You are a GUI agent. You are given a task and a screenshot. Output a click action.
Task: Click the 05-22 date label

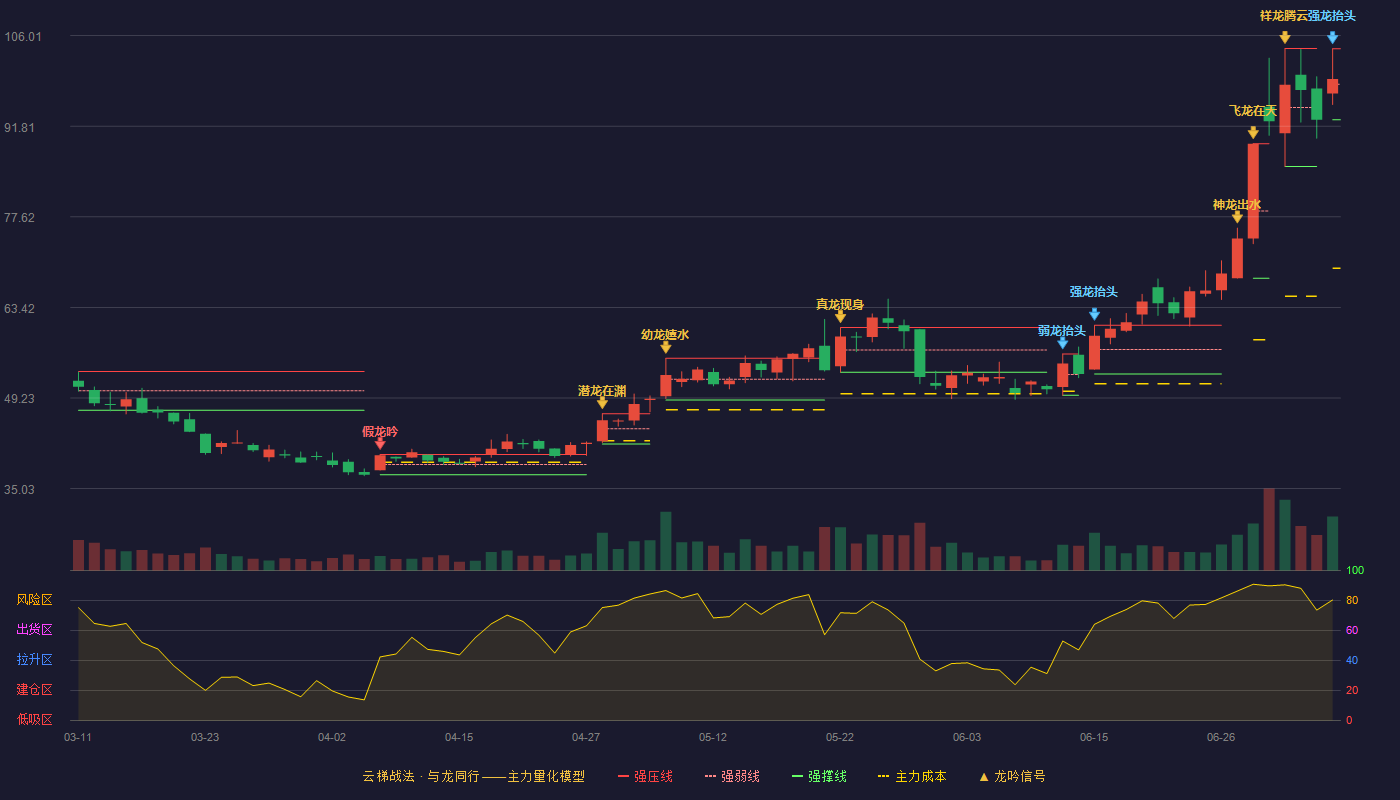coord(840,737)
